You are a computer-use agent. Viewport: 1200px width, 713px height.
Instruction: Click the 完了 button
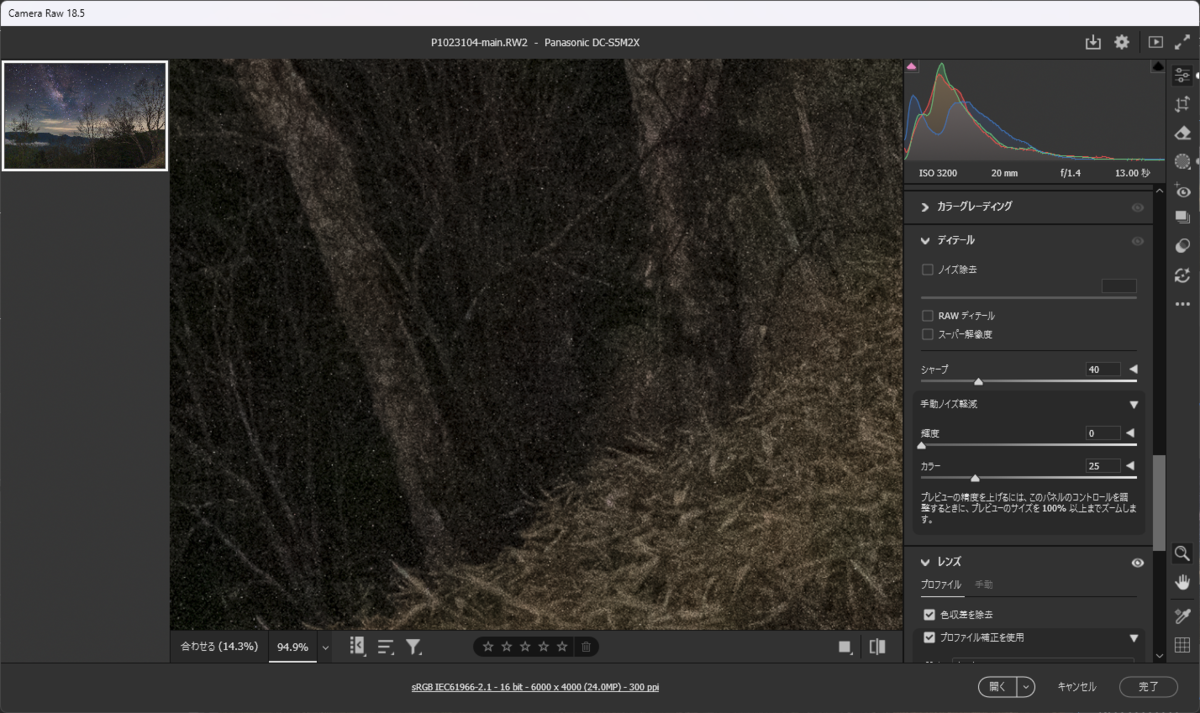click(x=1149, y=687)
